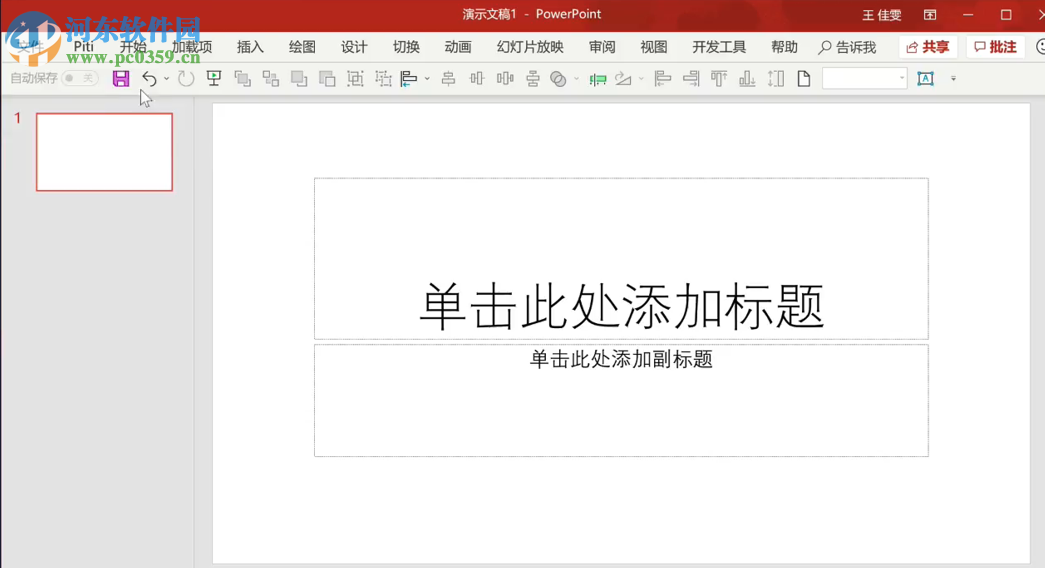Image resolution: width=1045 pixels, height=568 pixels.
Task: Click the 批注 (Comments) button
Action: (x=995, y=47)
